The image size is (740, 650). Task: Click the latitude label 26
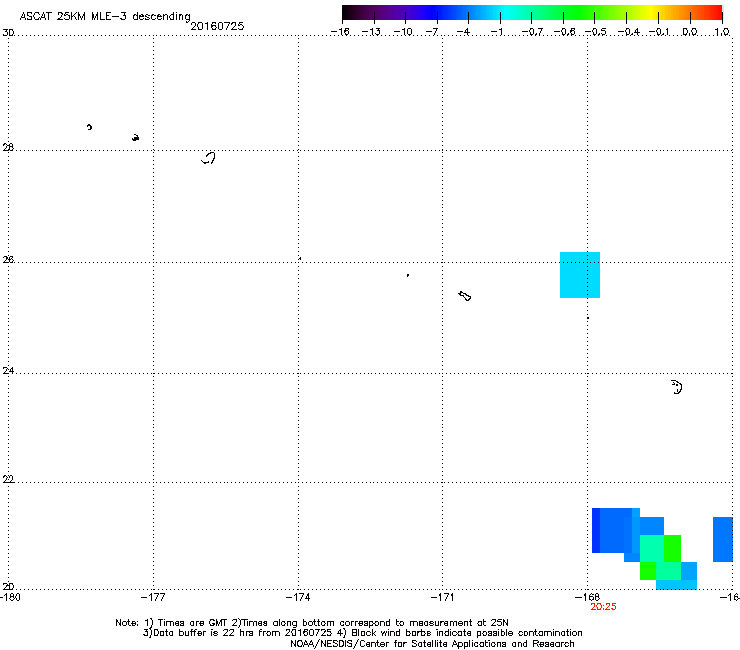click(8, 260)
